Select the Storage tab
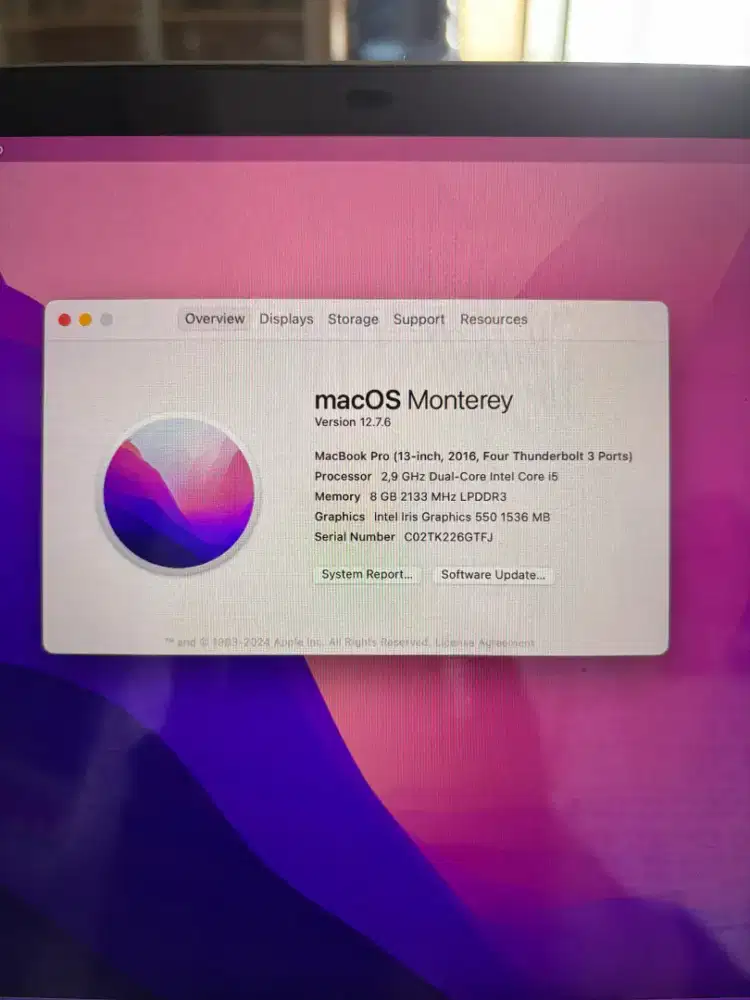The width and height of the screenshot is (750, 1000). coord(353,319)
